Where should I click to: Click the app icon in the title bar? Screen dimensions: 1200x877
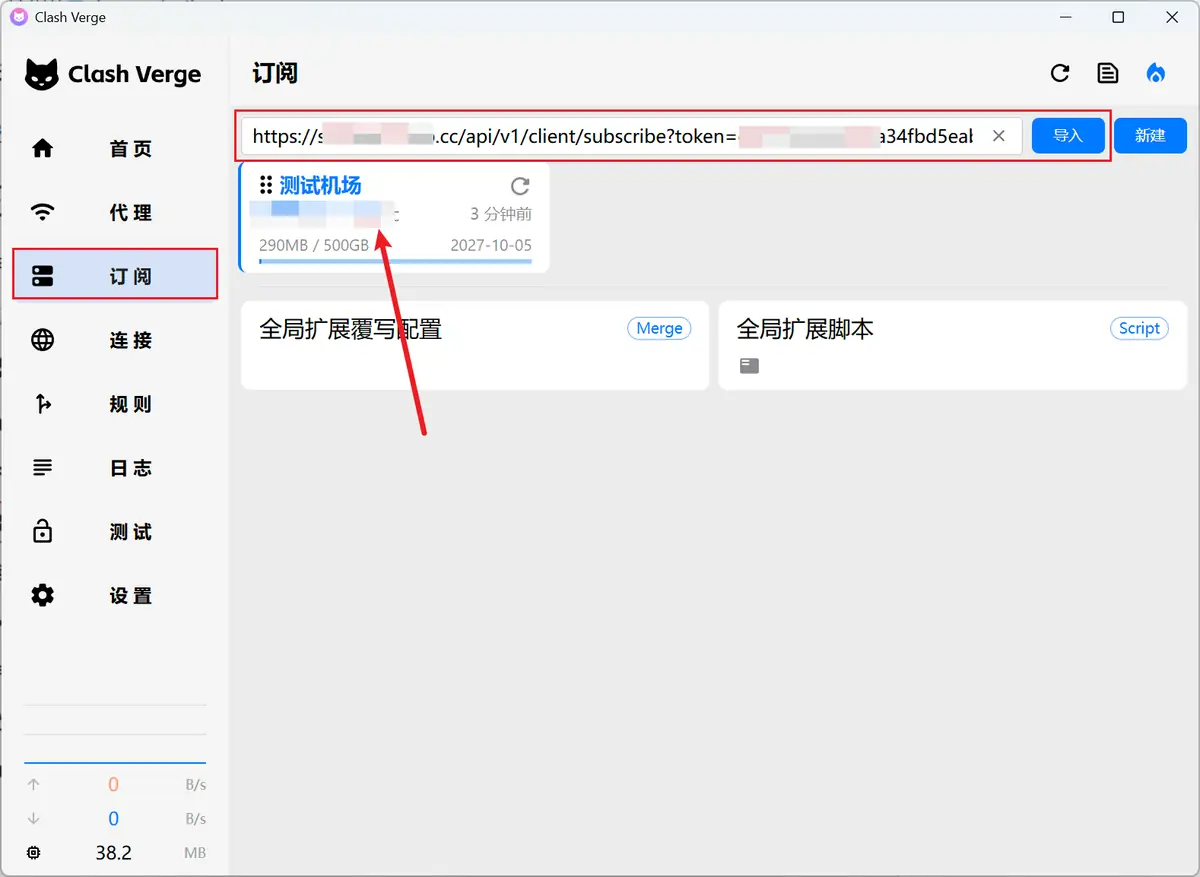pyautogui.click(x=18, y=17)
